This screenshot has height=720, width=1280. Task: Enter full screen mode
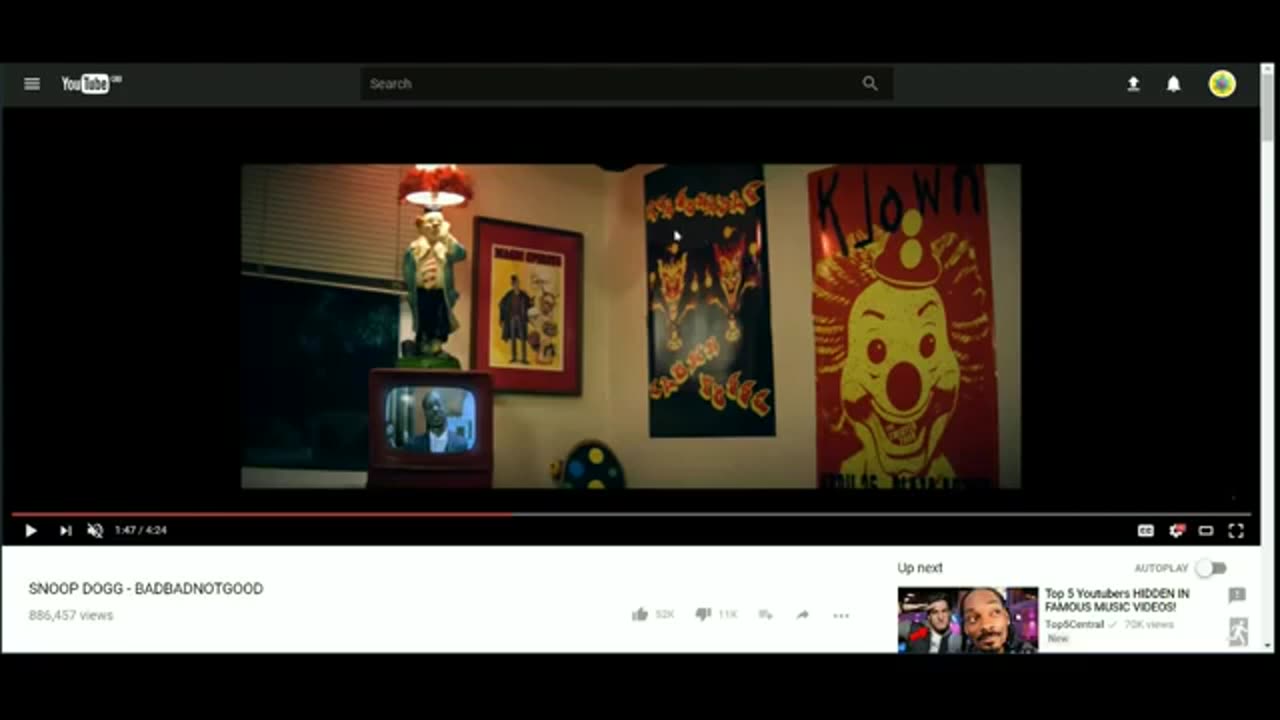(1236, 531)
